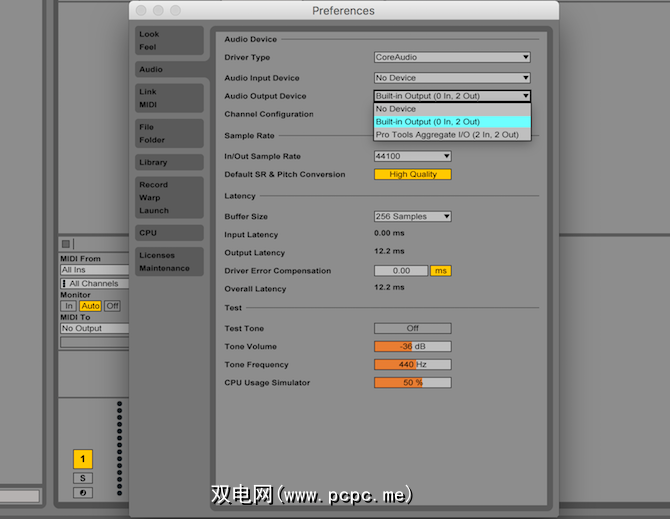The image size is (670, 519).
Task: Arm the track record button
Action: 83,493
